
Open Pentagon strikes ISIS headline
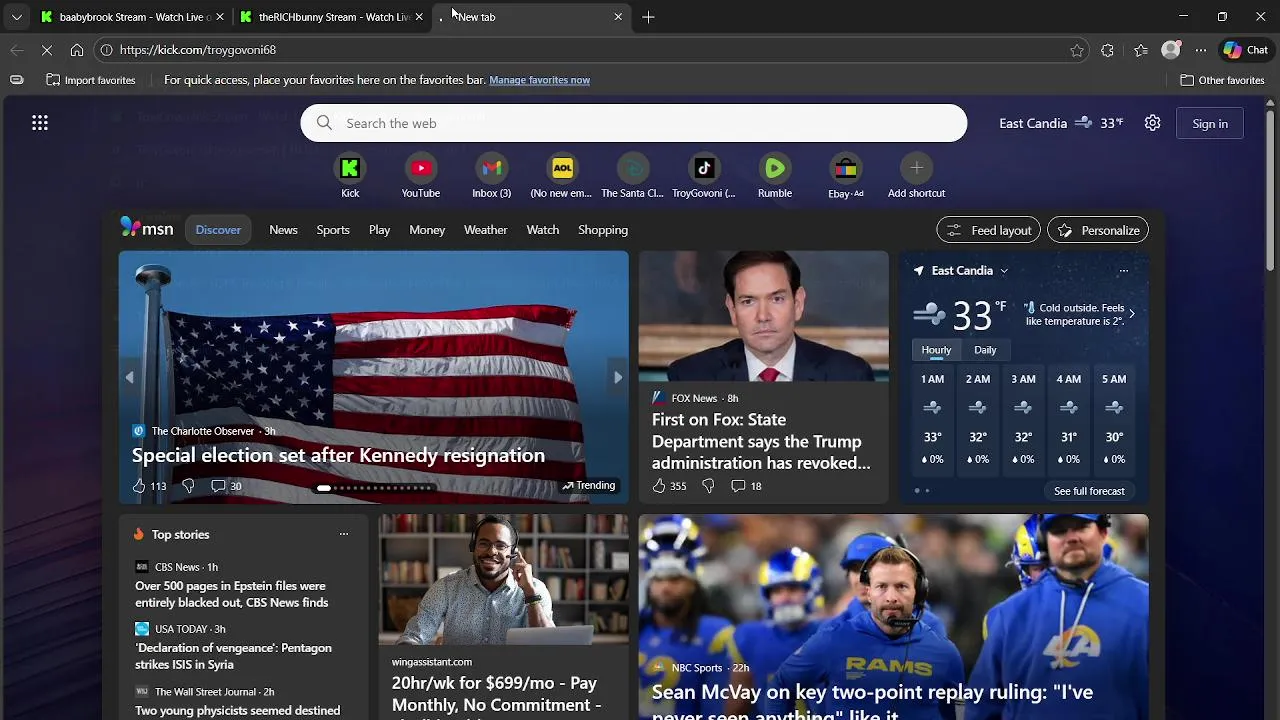[233, 656]
